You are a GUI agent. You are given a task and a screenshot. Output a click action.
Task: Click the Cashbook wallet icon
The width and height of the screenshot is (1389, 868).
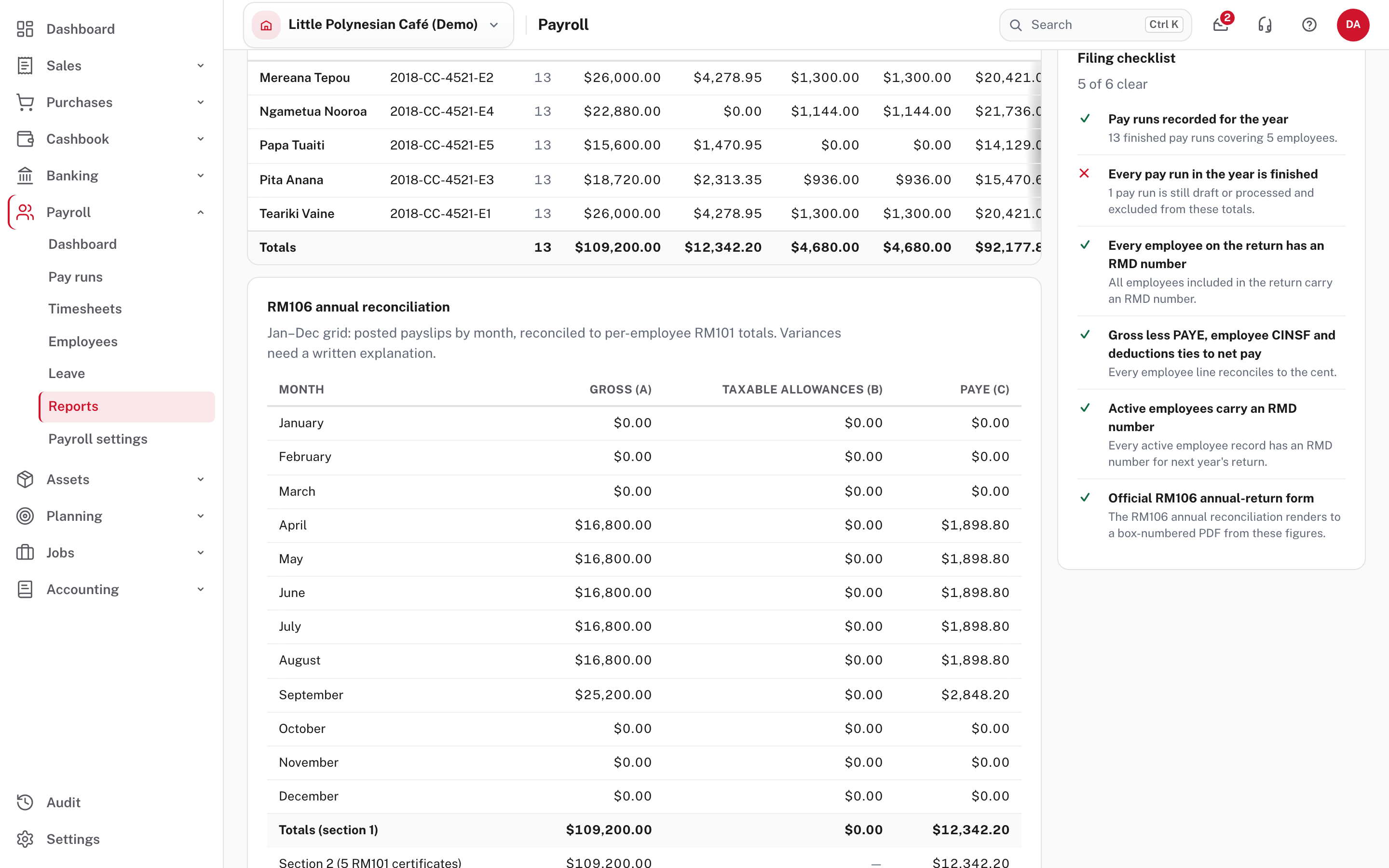point(25,139)
